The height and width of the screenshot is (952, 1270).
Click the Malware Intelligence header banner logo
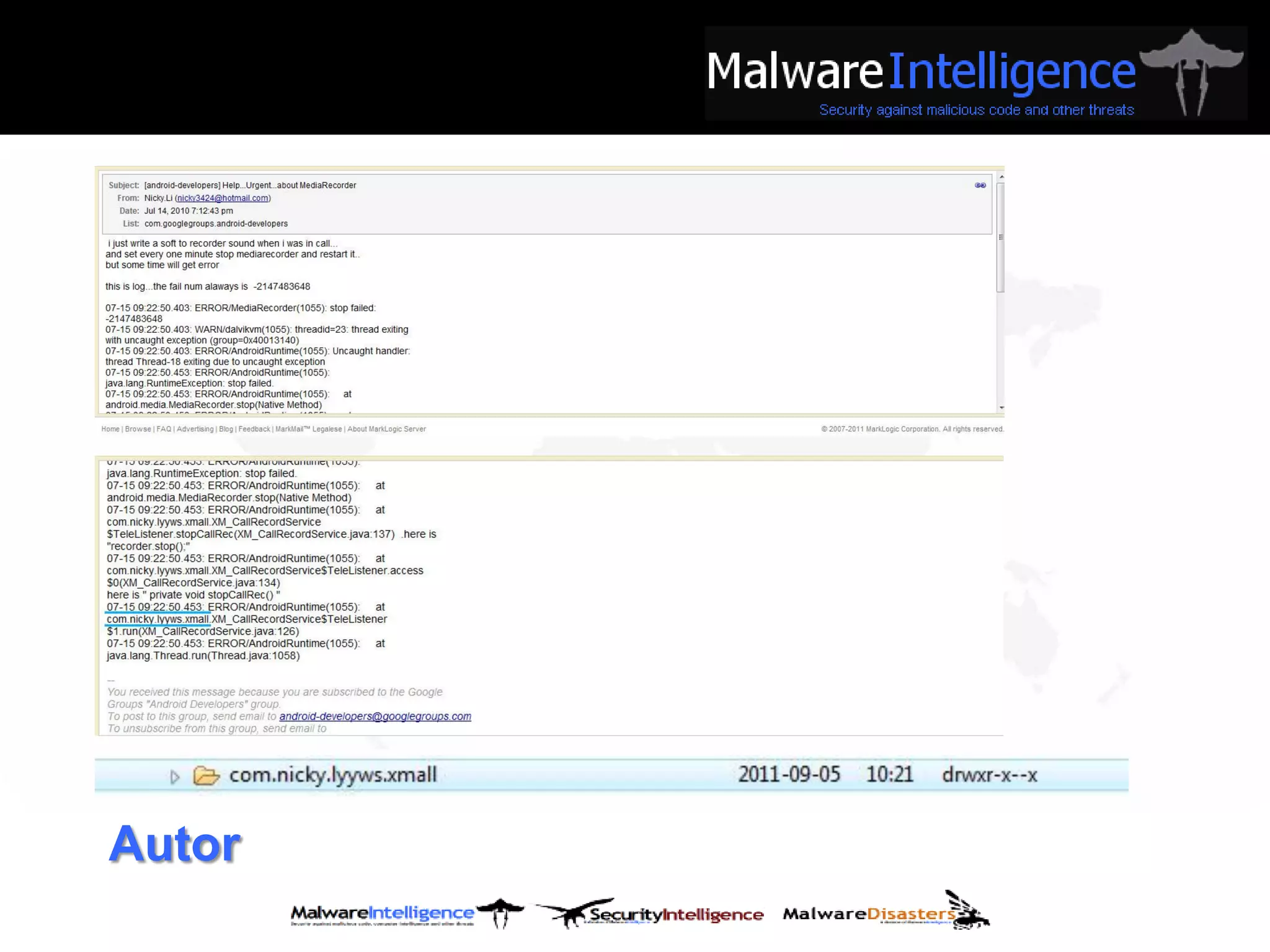975,74
